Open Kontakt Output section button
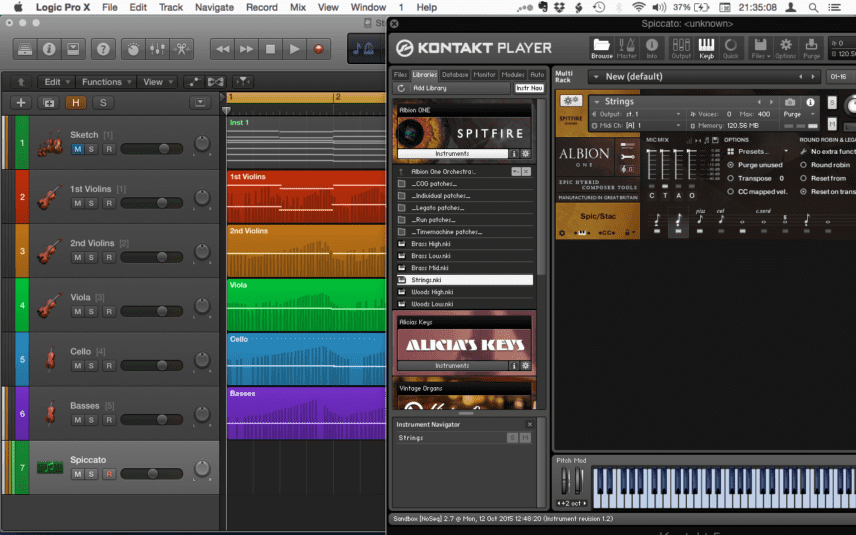 681,48
